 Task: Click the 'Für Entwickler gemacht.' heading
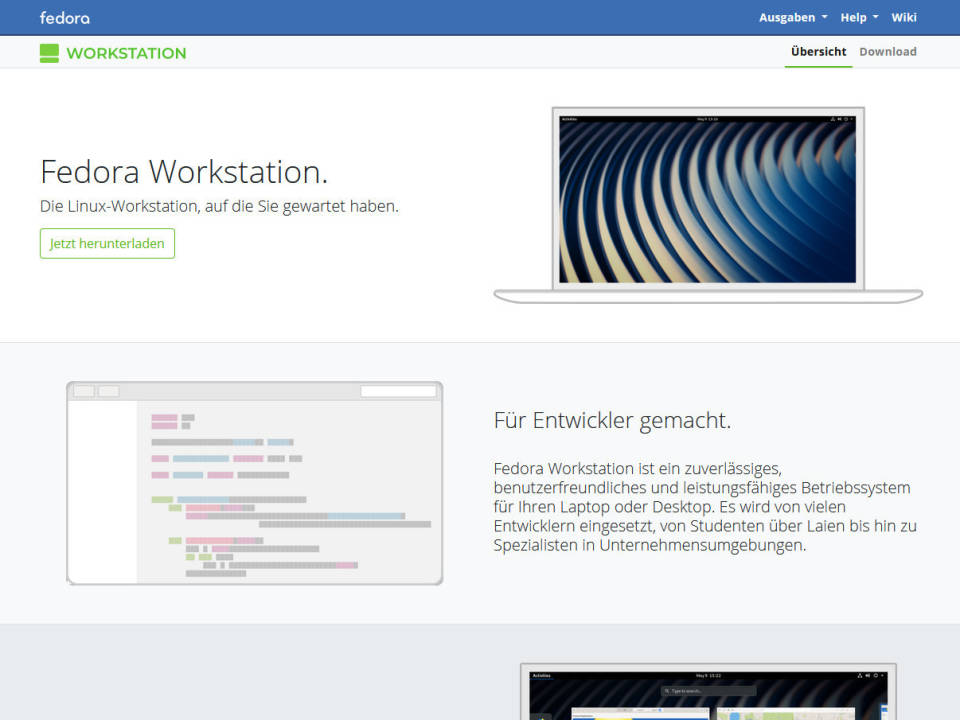pyautogui.click(x=612, y=421)
